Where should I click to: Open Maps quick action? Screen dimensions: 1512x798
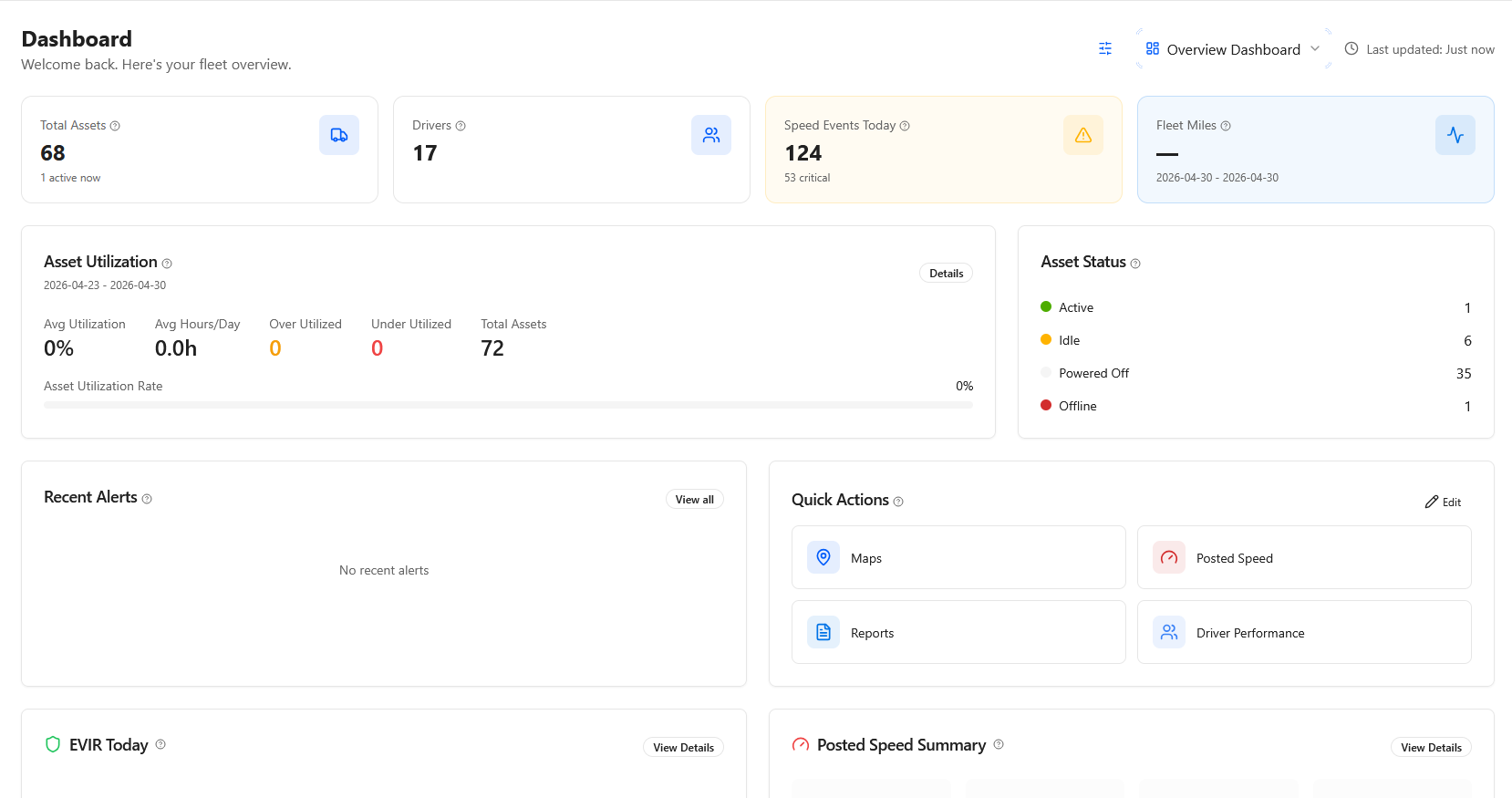[x=958, y=557]
